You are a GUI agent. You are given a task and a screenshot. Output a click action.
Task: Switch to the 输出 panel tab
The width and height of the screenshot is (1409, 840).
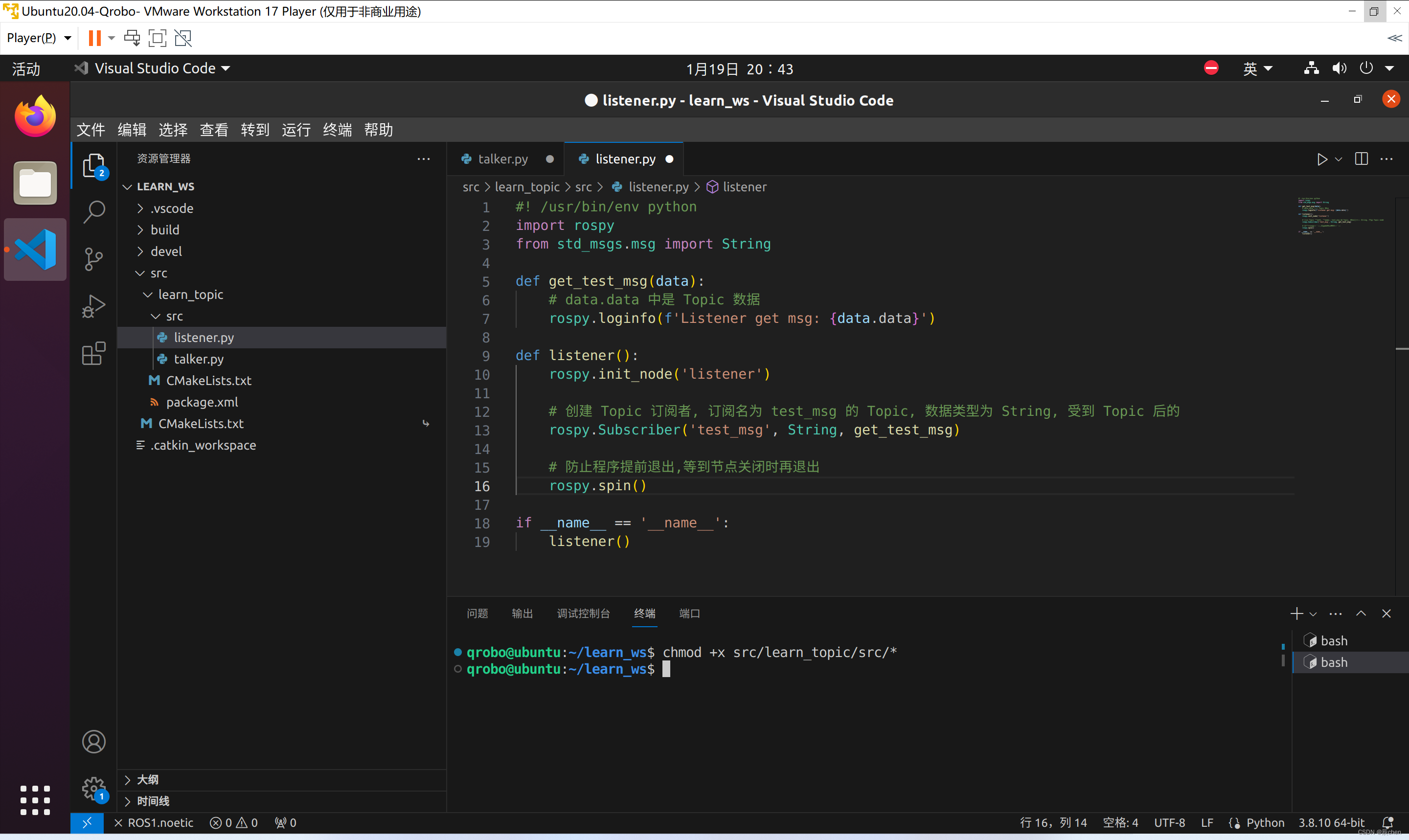pos(523,613)
